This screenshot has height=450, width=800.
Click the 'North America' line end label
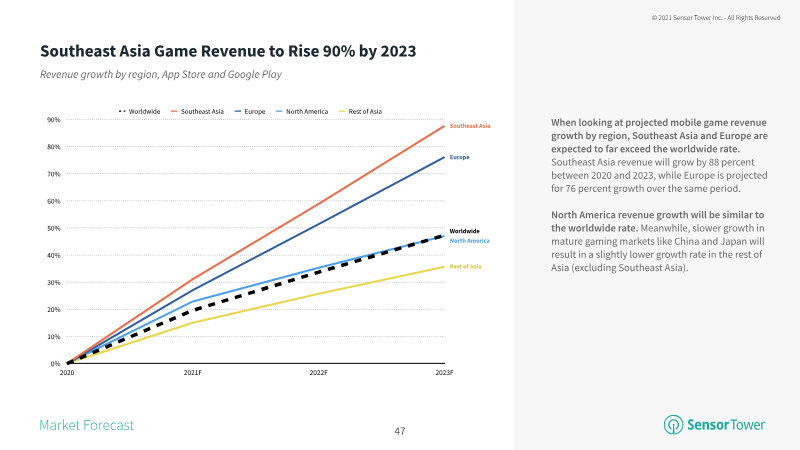pyautogui.click(x=469, y=241)
